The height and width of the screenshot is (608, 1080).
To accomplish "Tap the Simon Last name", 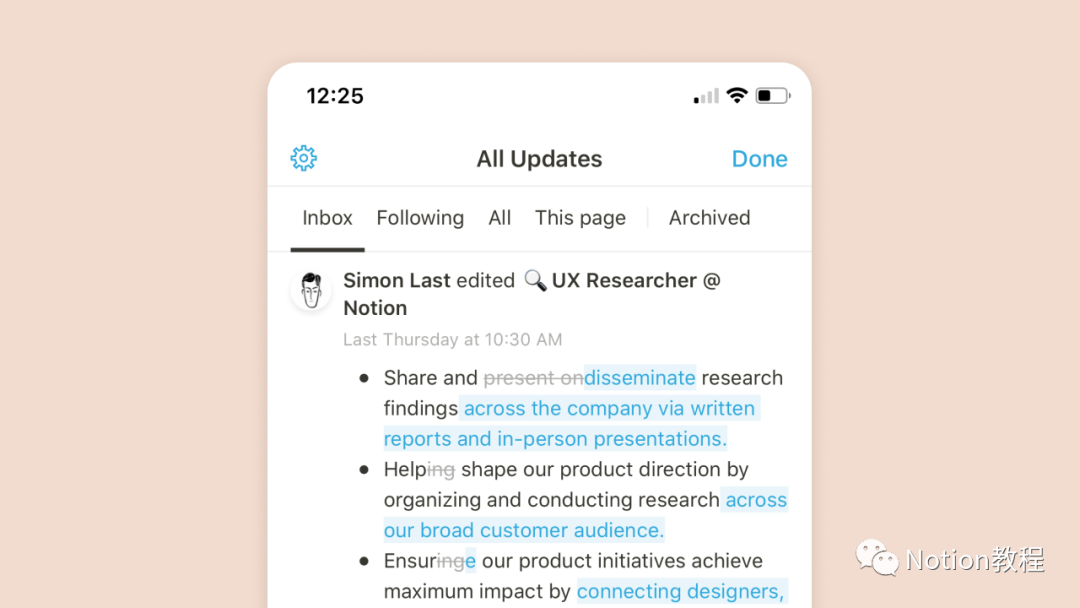I will point(396,281).
